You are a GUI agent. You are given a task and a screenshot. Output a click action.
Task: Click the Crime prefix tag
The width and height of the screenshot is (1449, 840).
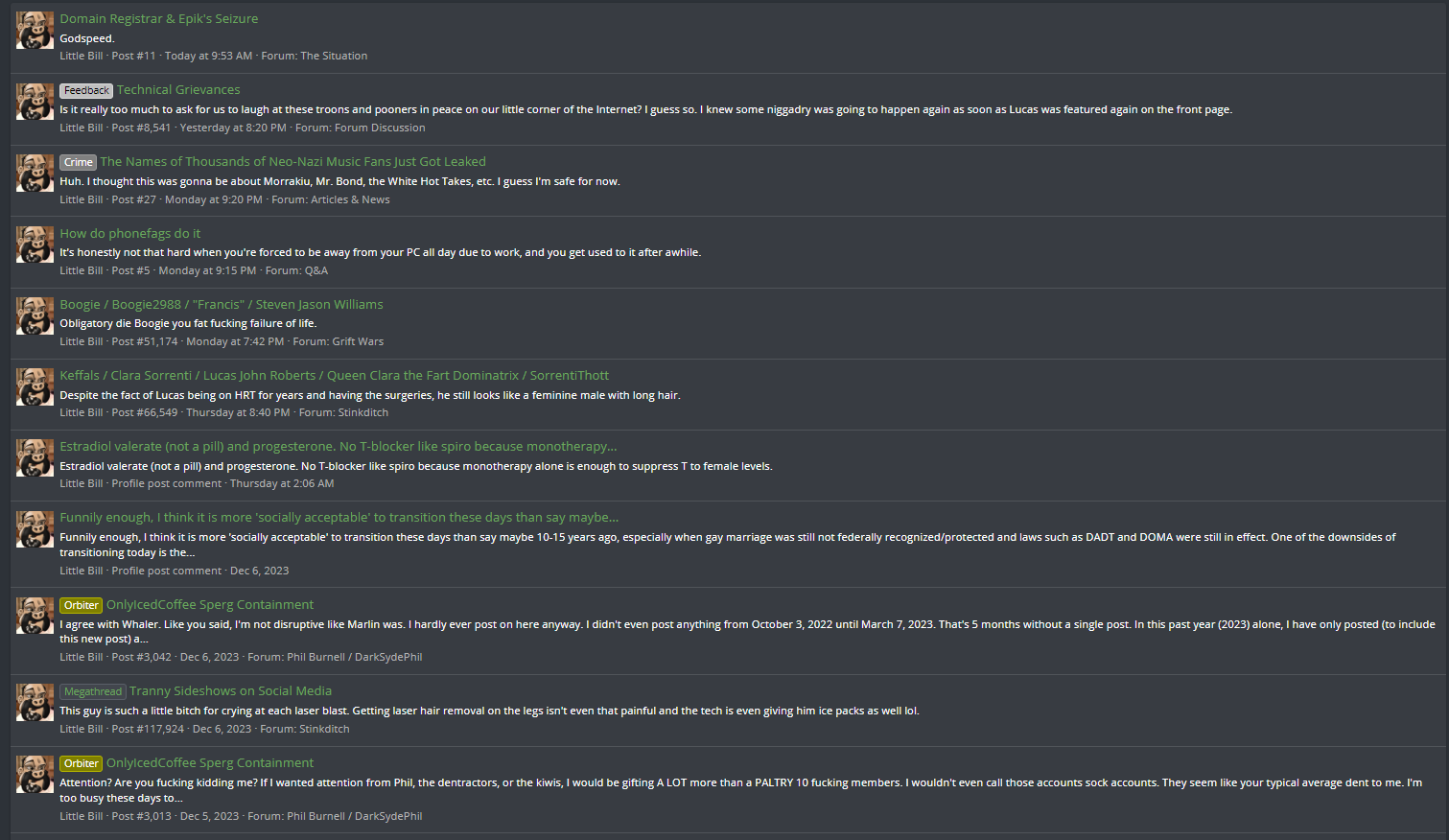(78, 162)
